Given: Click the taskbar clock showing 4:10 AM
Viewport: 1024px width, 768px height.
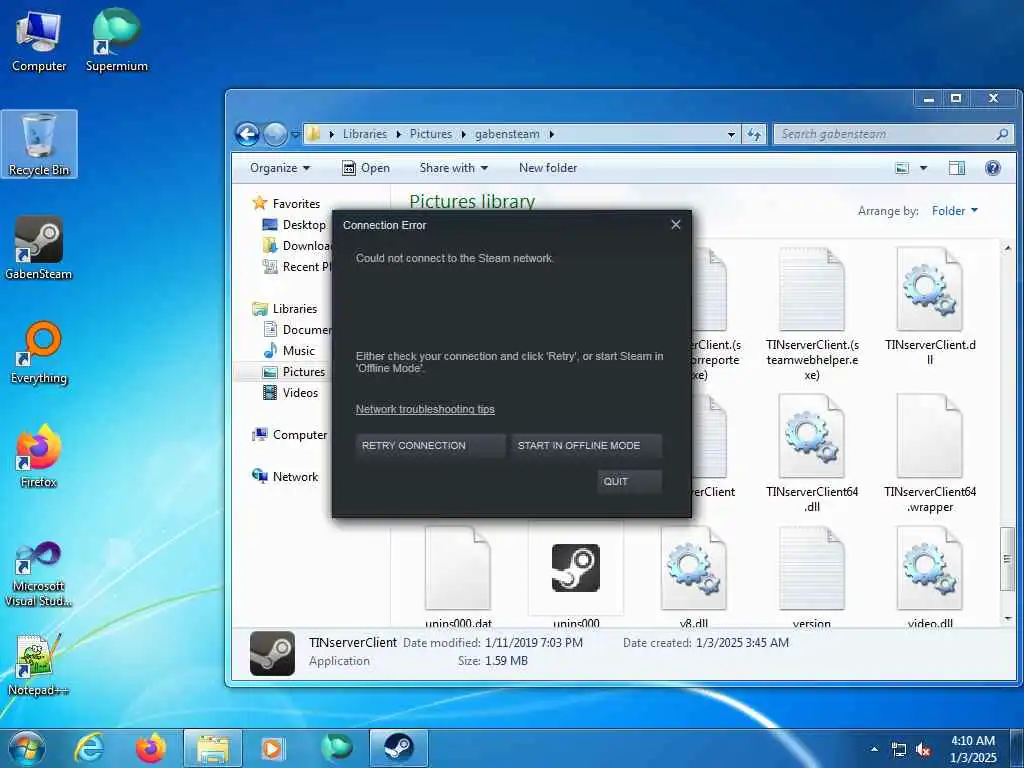Looking at the screenshot, I should [x=973, y=749].
